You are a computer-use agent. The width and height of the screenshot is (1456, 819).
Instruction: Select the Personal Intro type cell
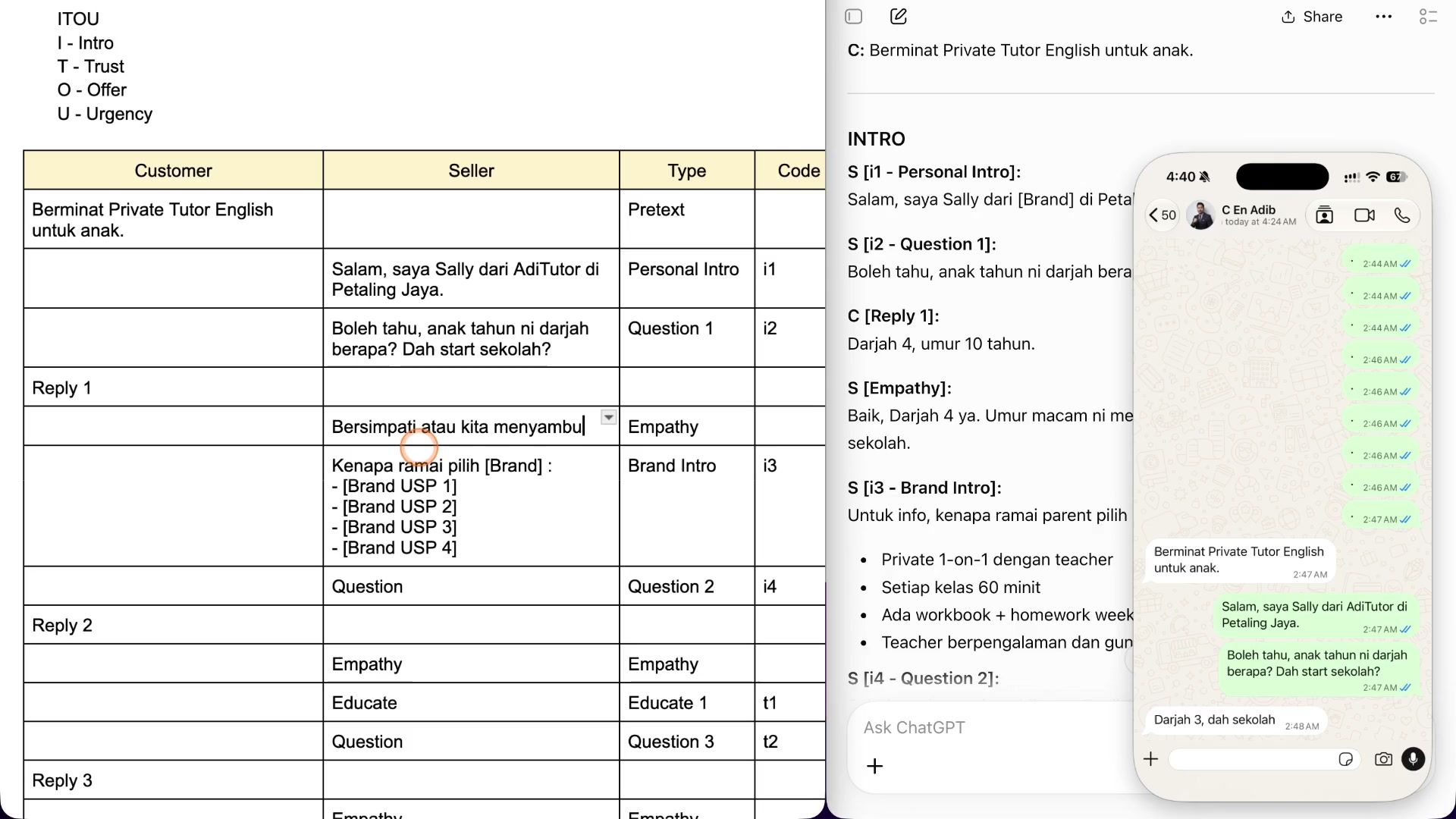click(x=687, y=278)
